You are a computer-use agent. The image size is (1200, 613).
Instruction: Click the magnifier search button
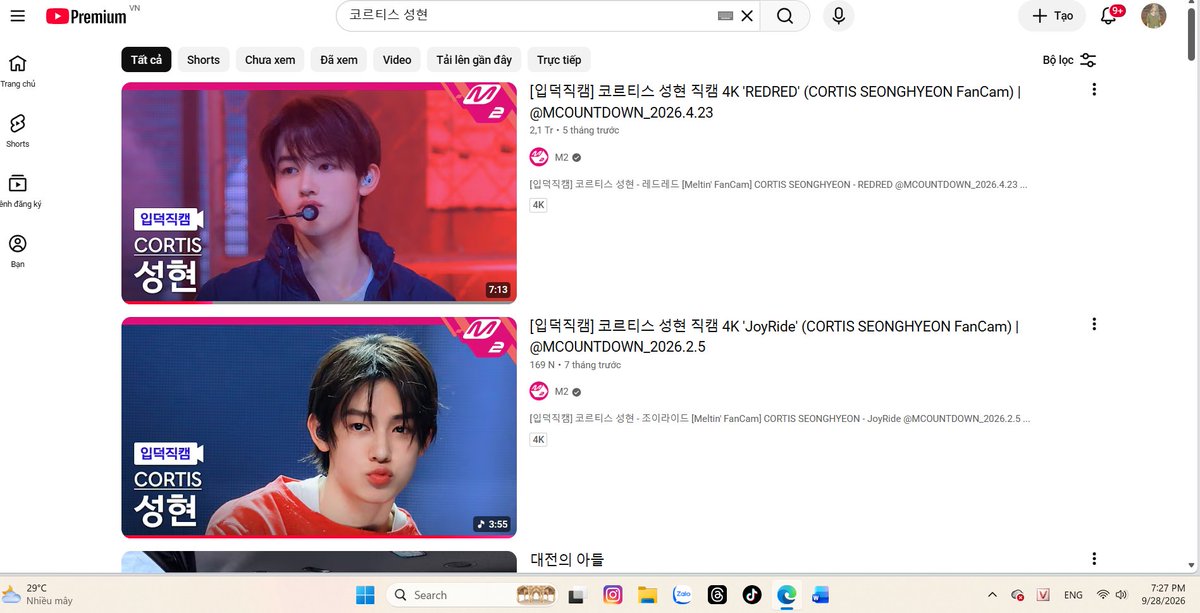785,16
